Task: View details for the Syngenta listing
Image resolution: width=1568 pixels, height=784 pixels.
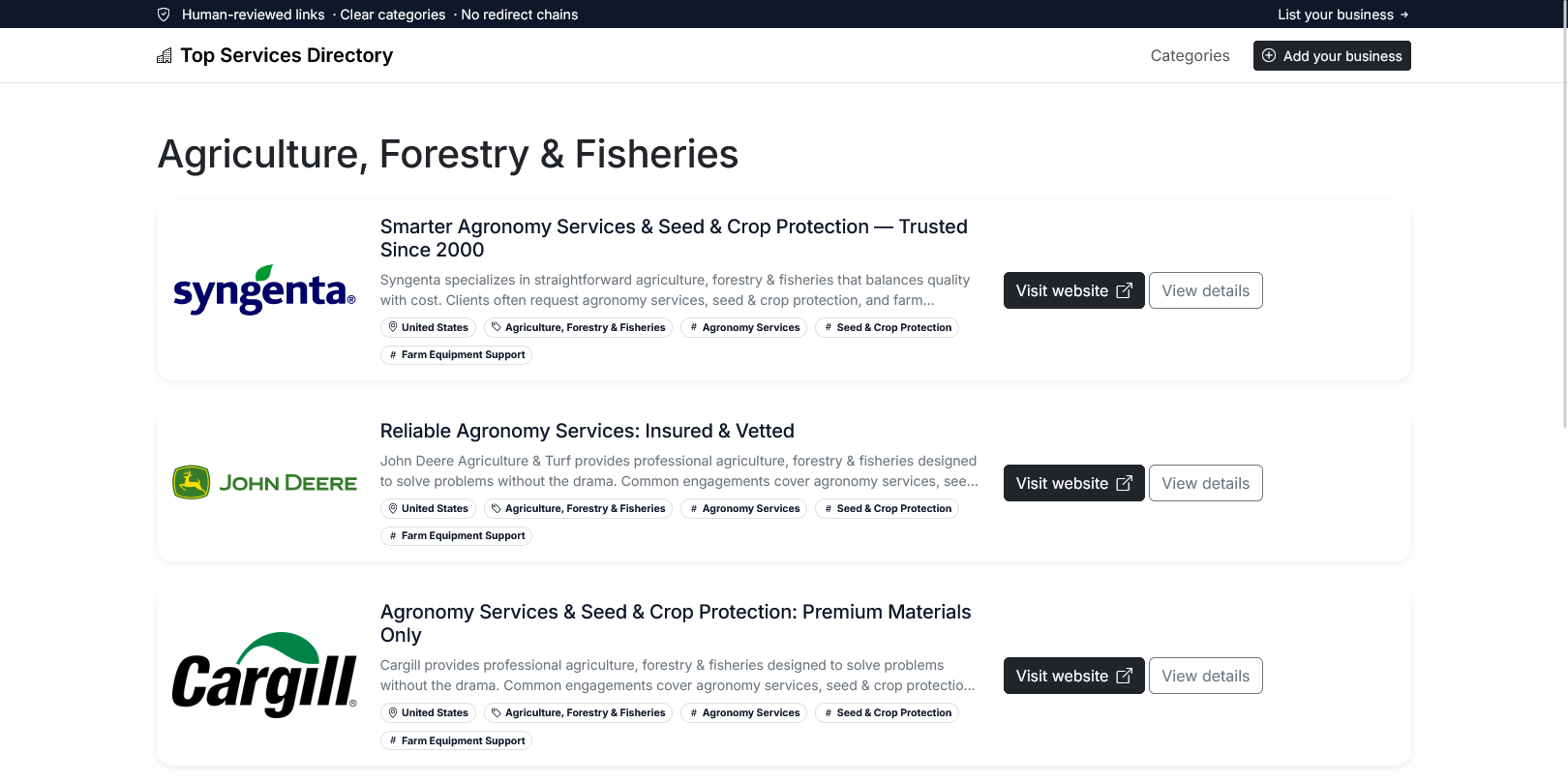Action: [1205, 290]
